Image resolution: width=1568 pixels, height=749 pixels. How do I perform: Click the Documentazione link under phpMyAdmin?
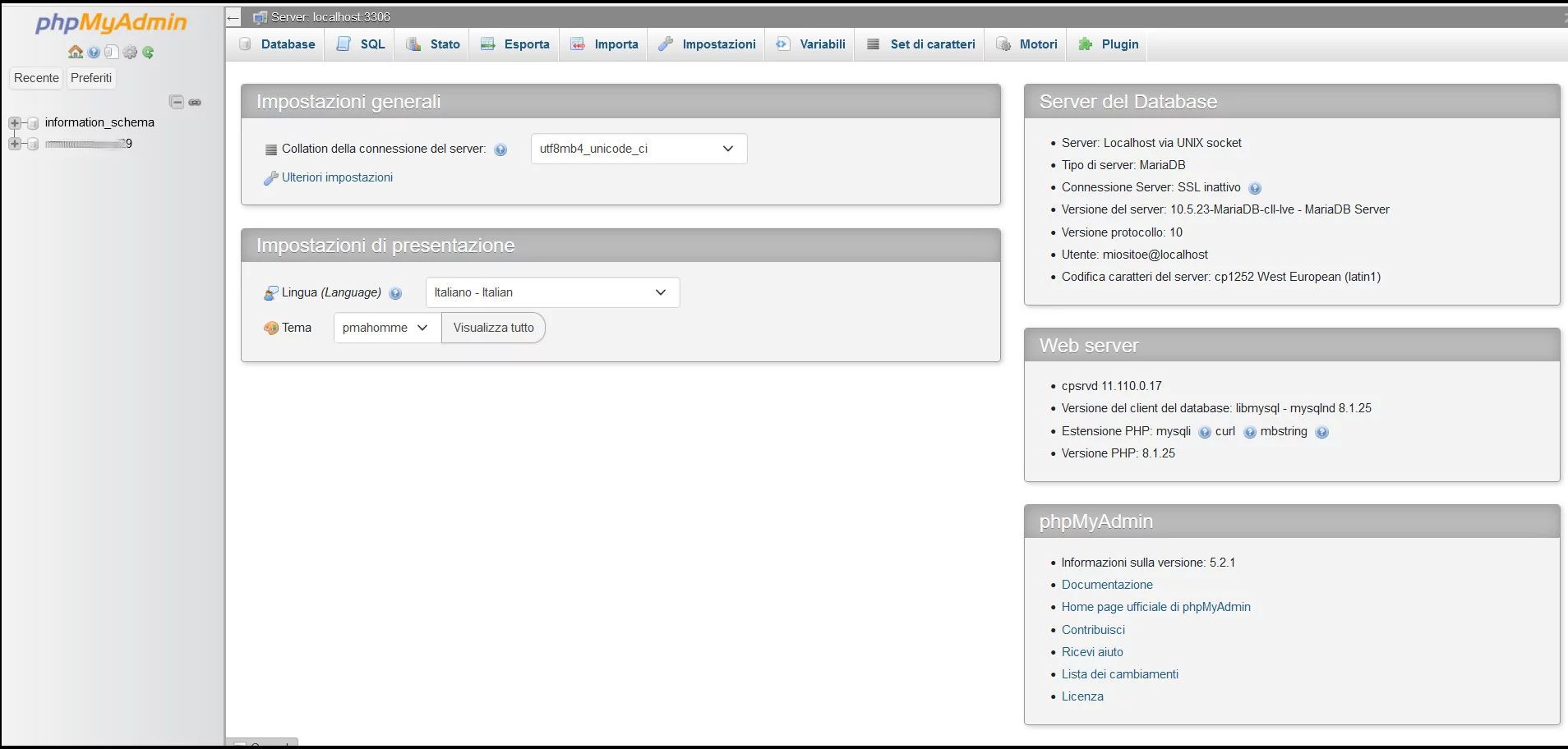pos(1106,584)
